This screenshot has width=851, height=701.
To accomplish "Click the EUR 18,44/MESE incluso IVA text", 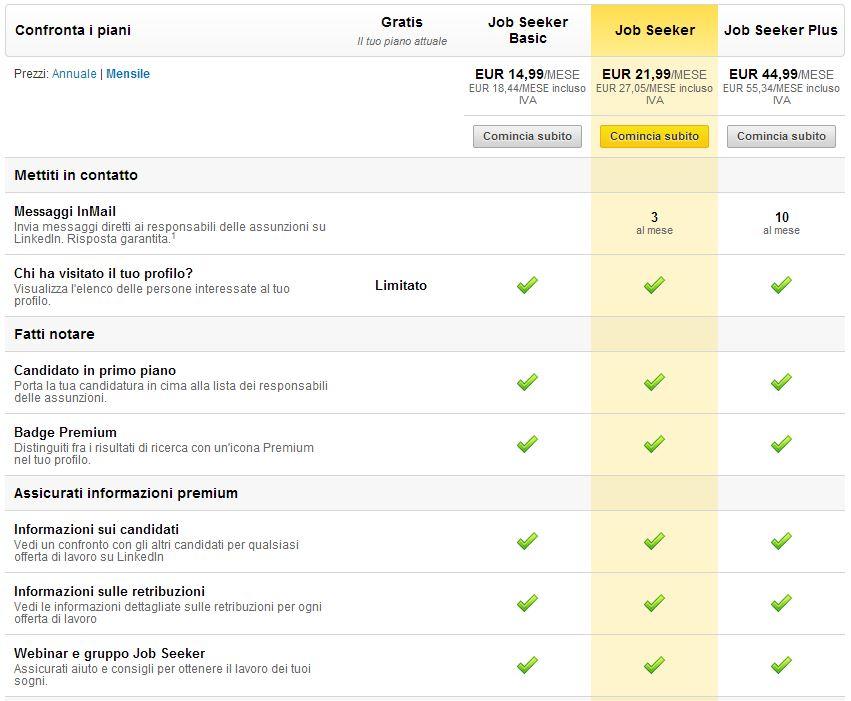I will tap(527, 94).
